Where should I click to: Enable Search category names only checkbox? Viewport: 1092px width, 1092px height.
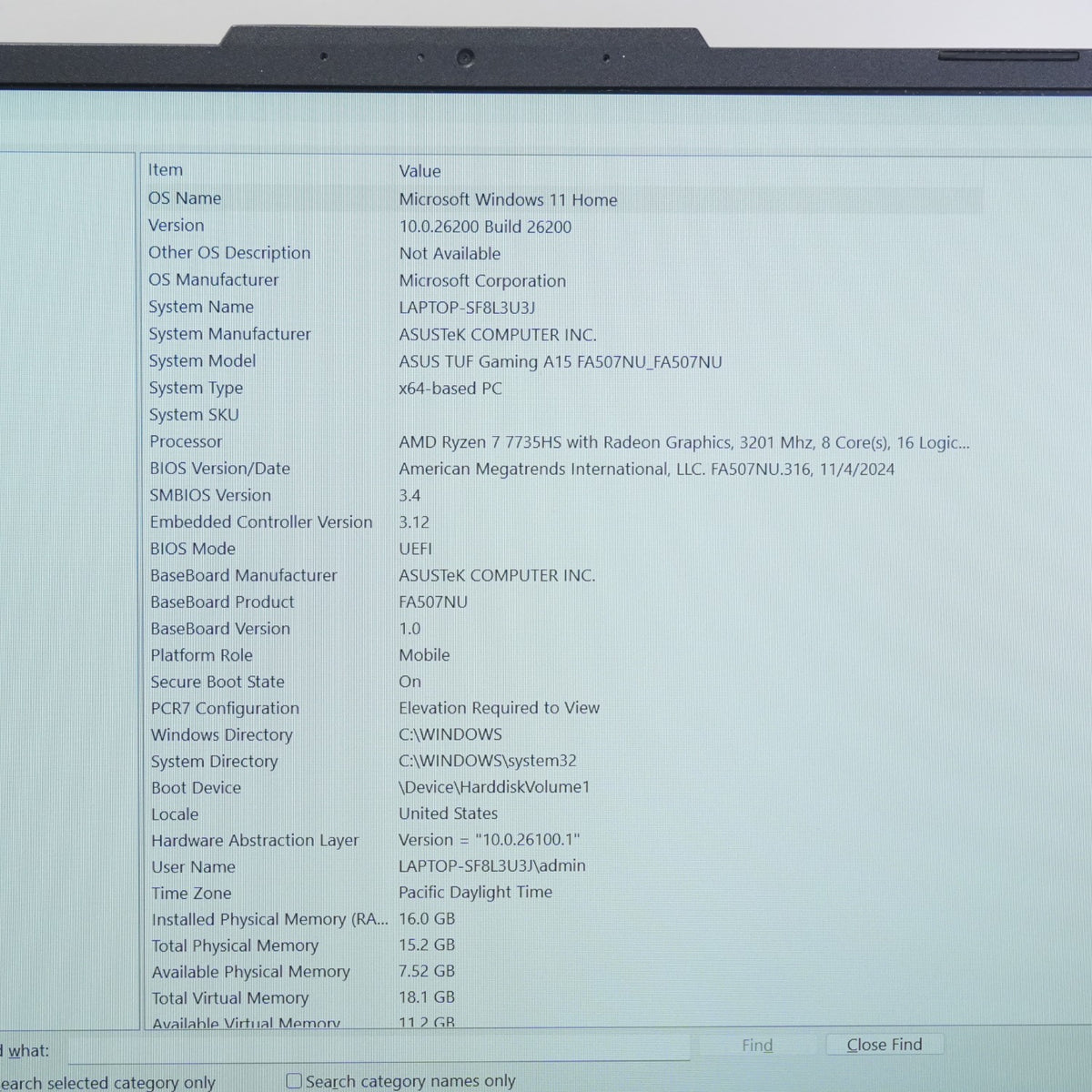point(294,1081)
